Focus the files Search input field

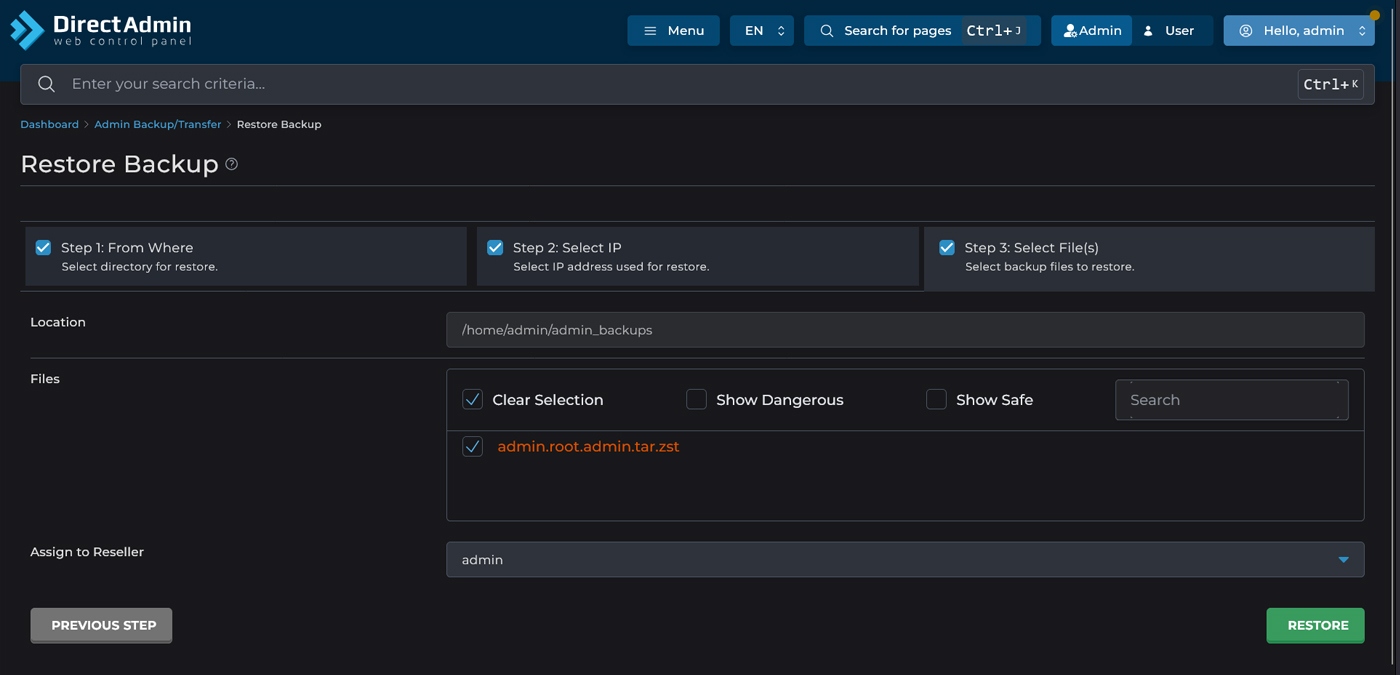pos(1231,400)
